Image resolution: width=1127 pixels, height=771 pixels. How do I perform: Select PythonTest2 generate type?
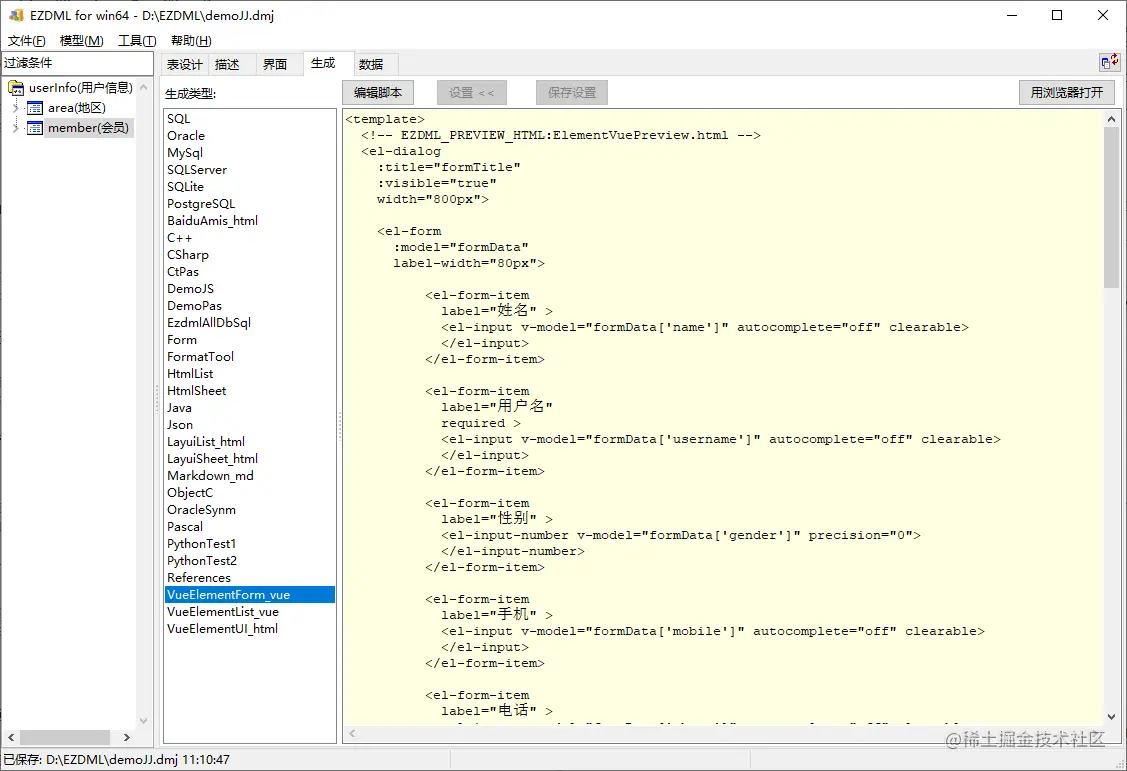pyautogui.click(x=249, y=561)
